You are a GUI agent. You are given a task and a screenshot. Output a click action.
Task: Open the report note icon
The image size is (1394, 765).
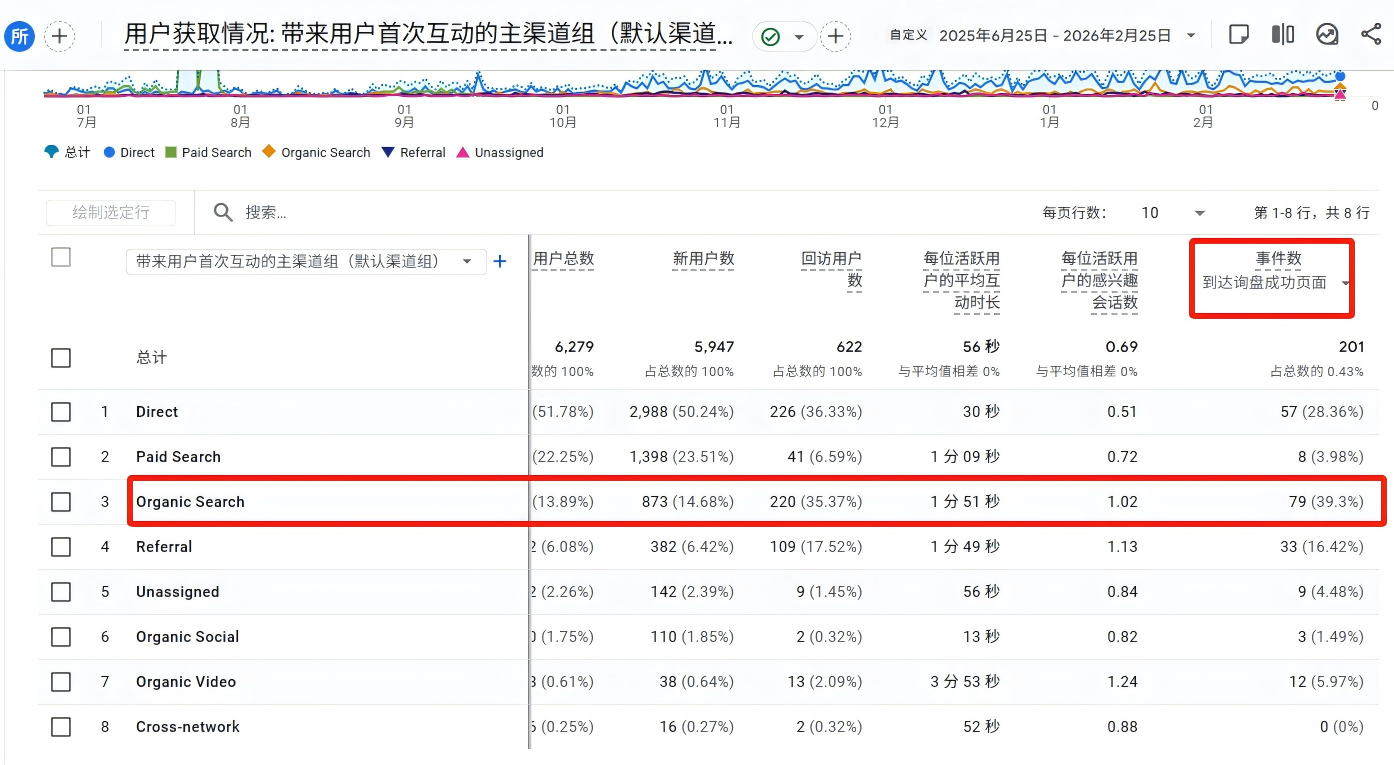tap(1238, 35)
